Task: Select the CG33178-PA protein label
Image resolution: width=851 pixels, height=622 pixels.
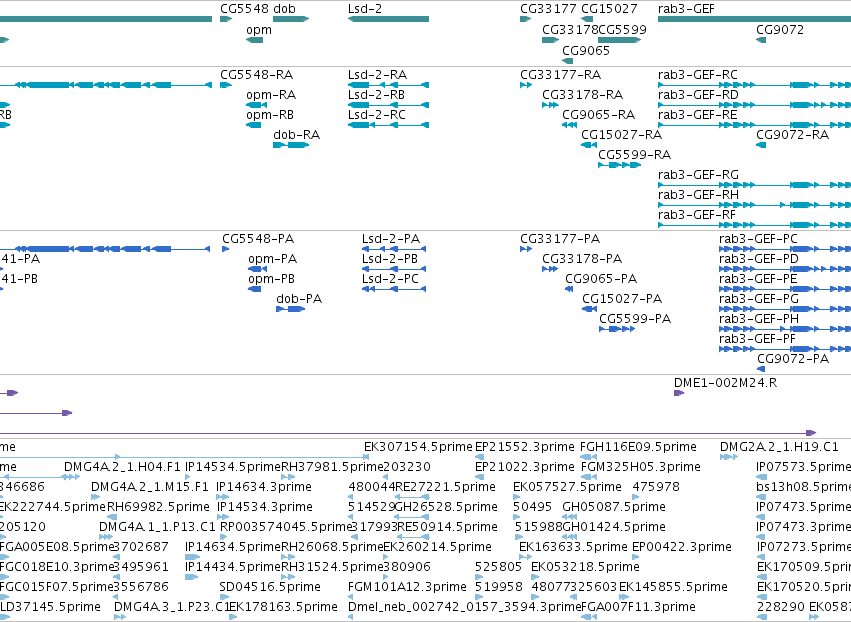Action: (x=582, y=259)
